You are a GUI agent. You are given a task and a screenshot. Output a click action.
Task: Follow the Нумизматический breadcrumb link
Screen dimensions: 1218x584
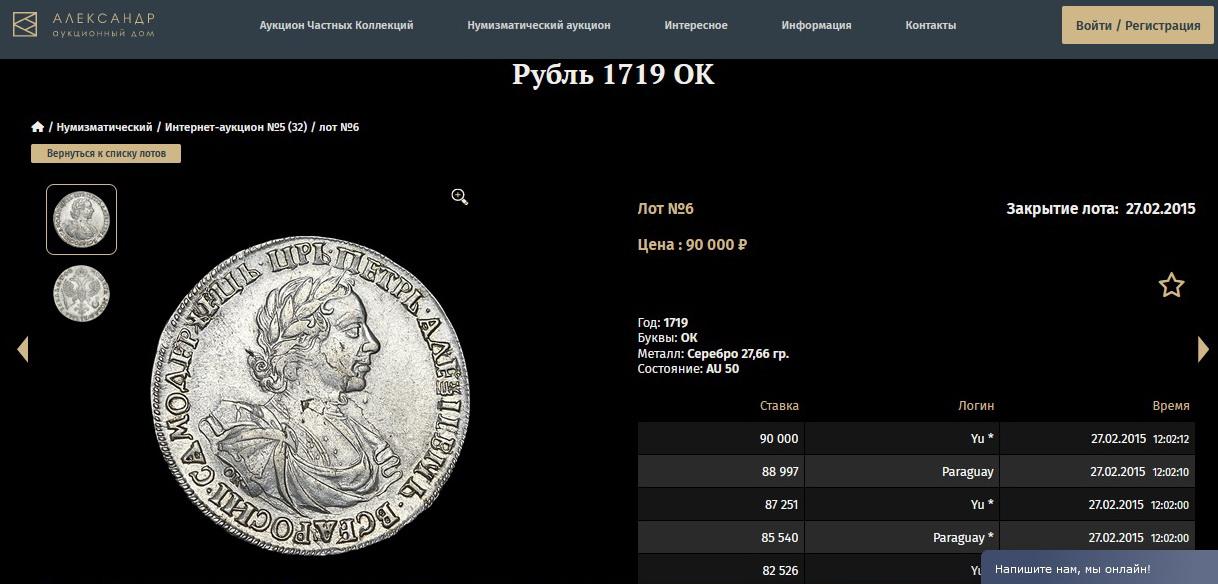(x=104, y=127)
